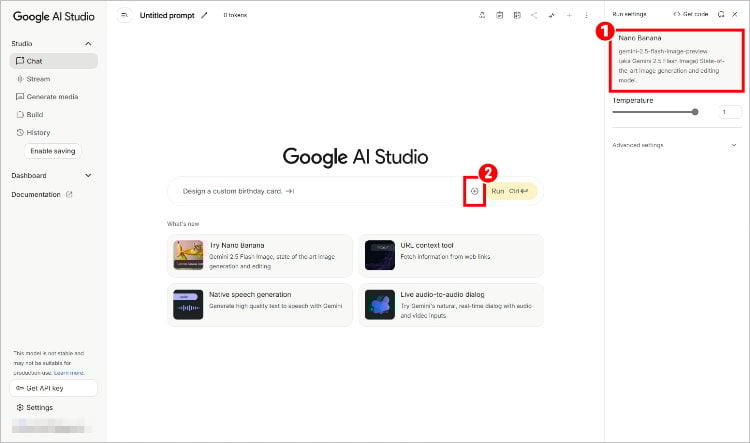
Task: Click the Enable saving button
Action: coord(53,151)
